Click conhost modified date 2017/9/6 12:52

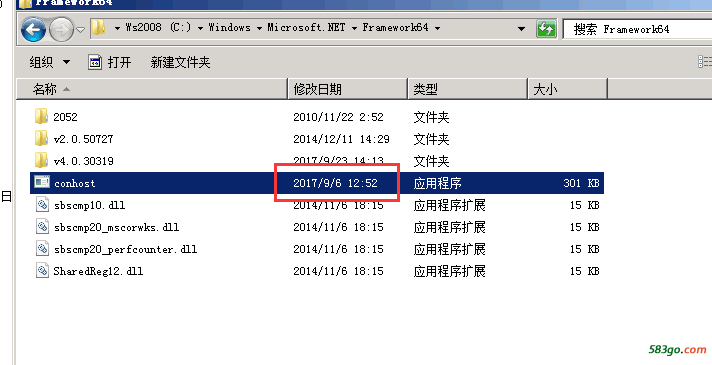pos(336,183)
